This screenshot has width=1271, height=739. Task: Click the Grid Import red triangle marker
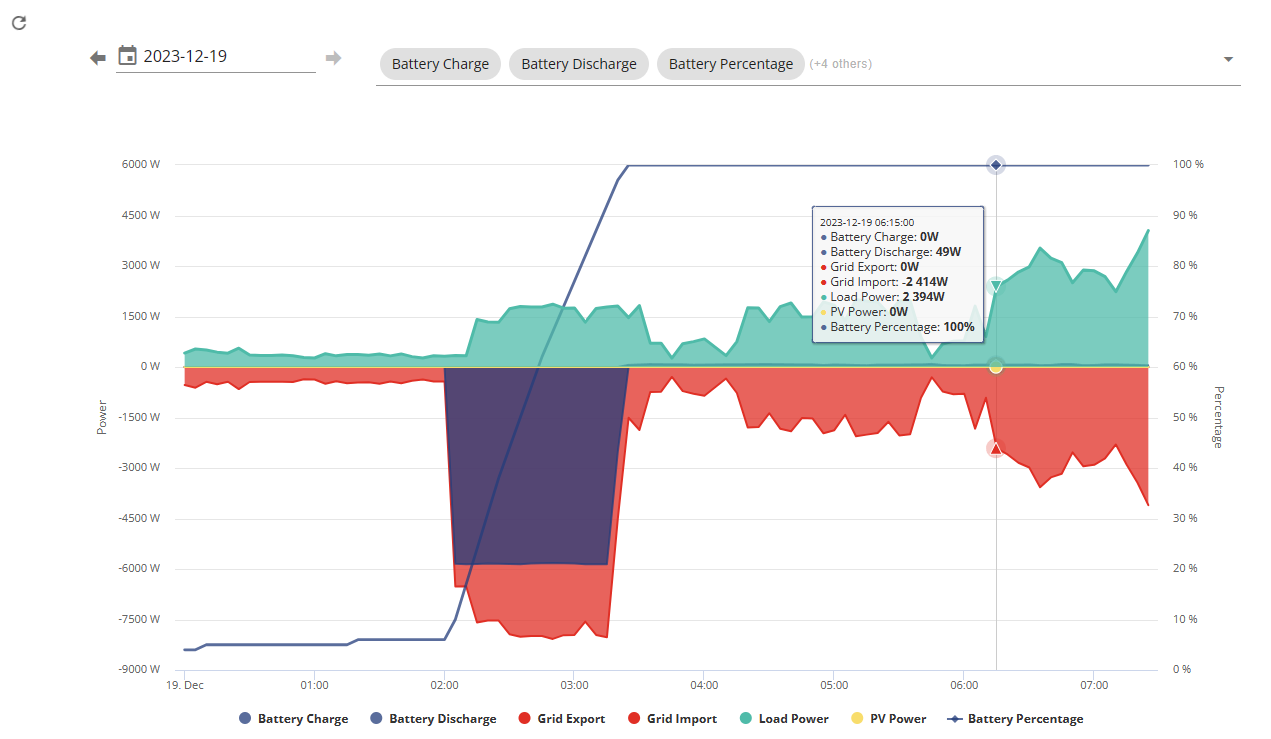pos(995,449)
